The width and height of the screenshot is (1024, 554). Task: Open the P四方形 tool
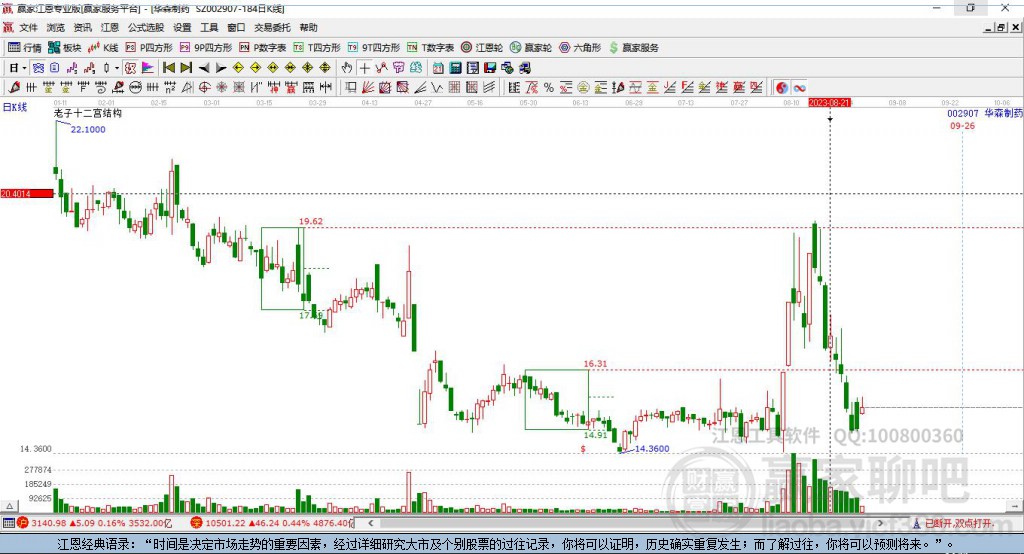coord(149,48)
